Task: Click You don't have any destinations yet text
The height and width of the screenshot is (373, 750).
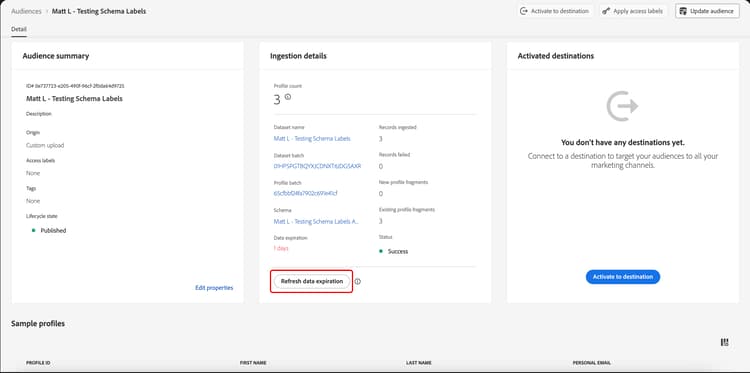Action: click(x=623, y=143)
